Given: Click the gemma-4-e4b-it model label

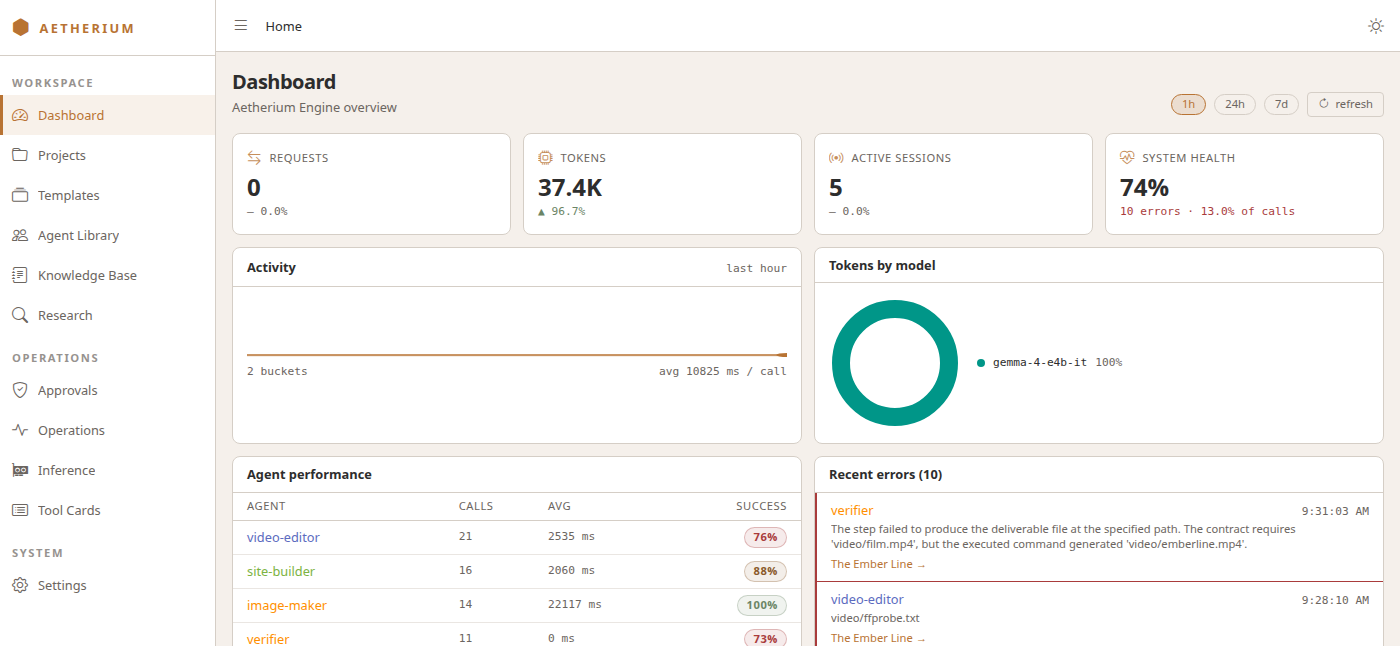Looking at the screenshot, I should 1040,362.
